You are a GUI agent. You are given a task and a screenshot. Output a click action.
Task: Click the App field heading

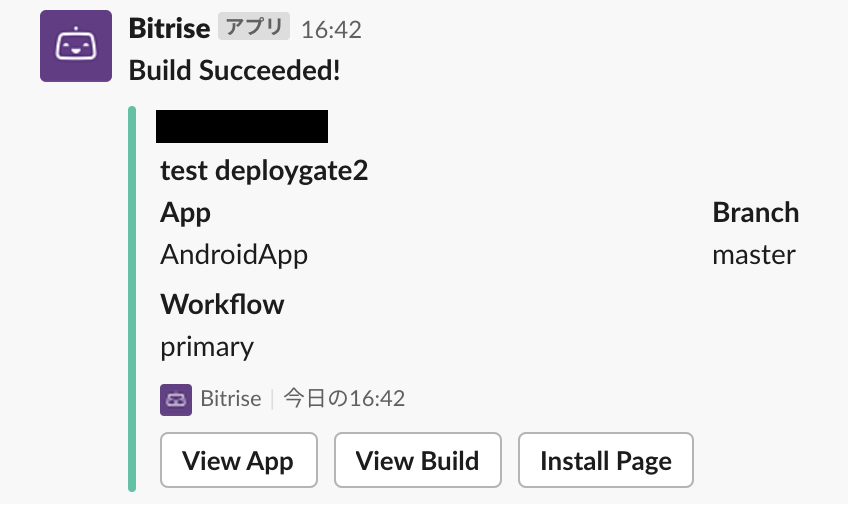click(185, 213)
